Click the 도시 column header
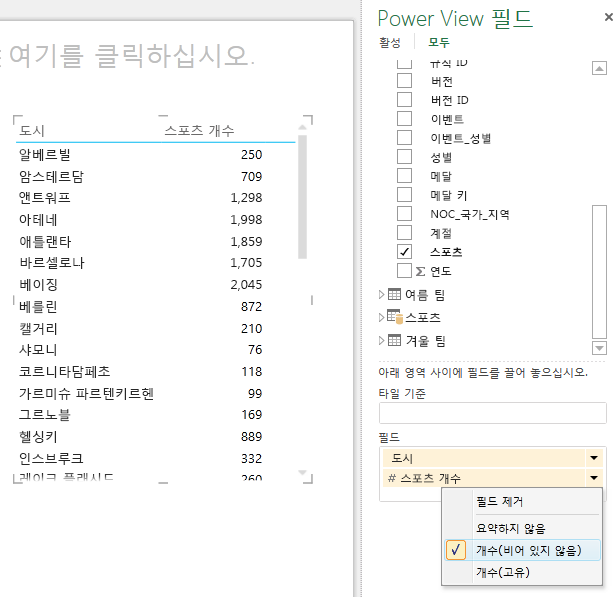Image resolution: width=615 pixels, height=597 pixels. [32, 131]
